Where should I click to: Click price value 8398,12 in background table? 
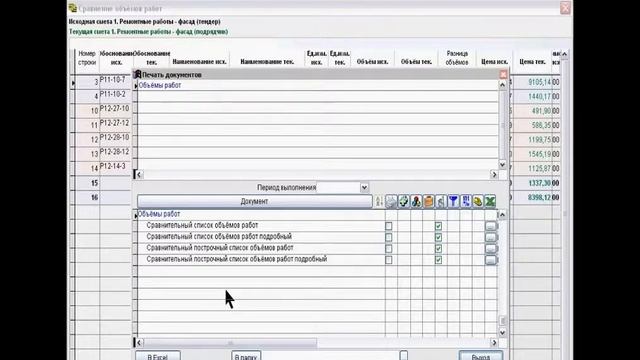[x=540, y=198]
